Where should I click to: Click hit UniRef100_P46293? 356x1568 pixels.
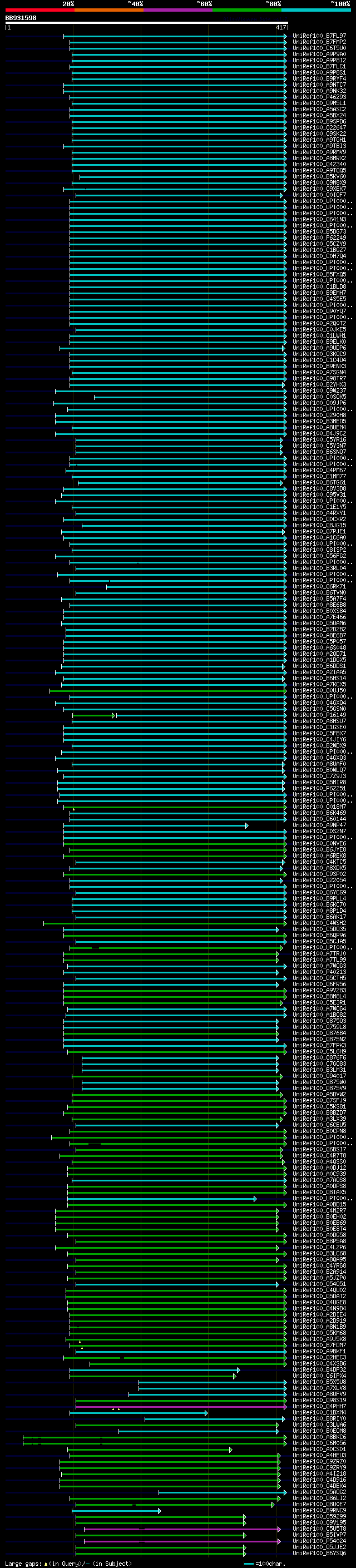click(319, 97)
